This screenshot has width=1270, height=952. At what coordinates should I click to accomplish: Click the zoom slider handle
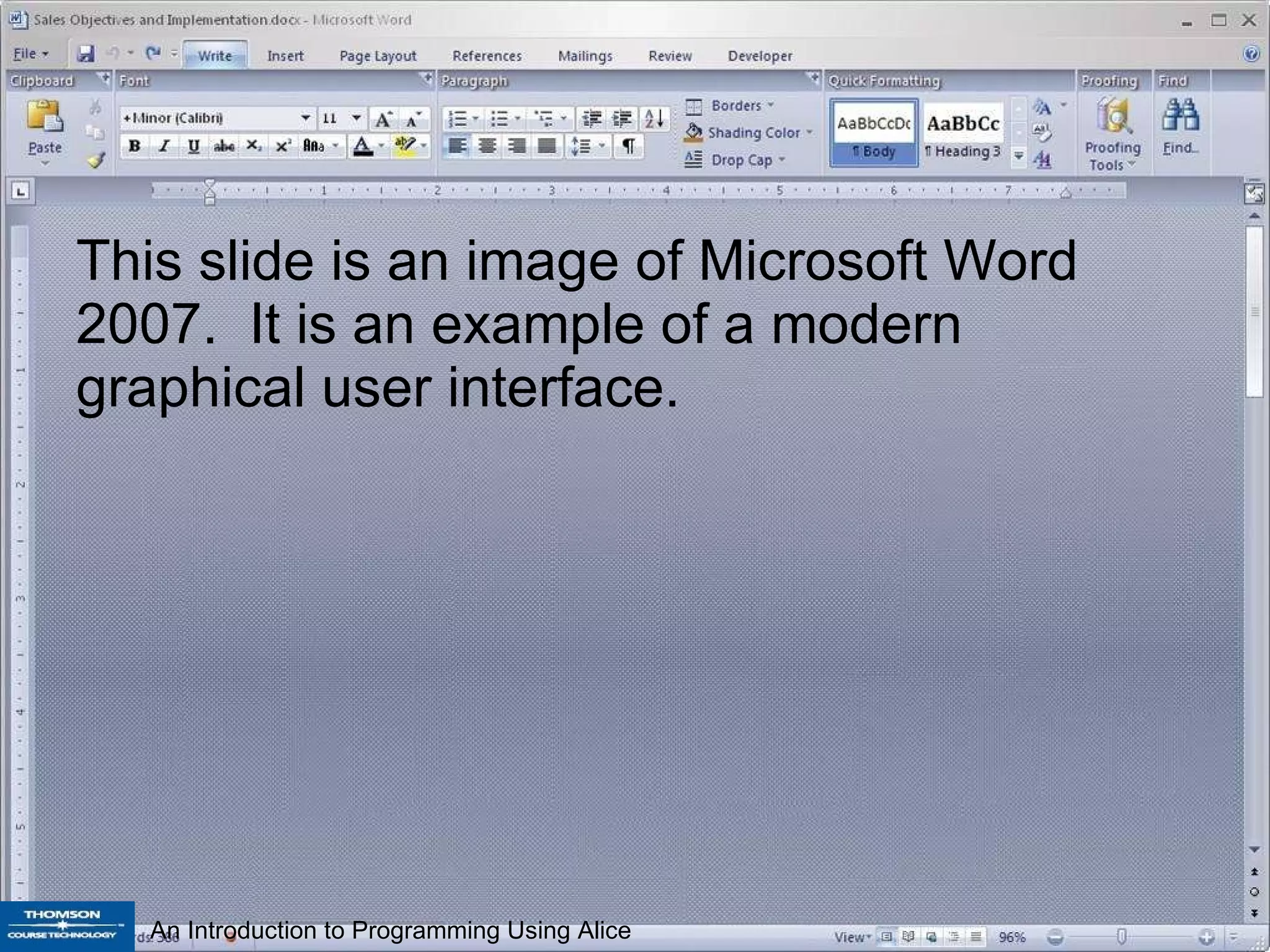1121,936
